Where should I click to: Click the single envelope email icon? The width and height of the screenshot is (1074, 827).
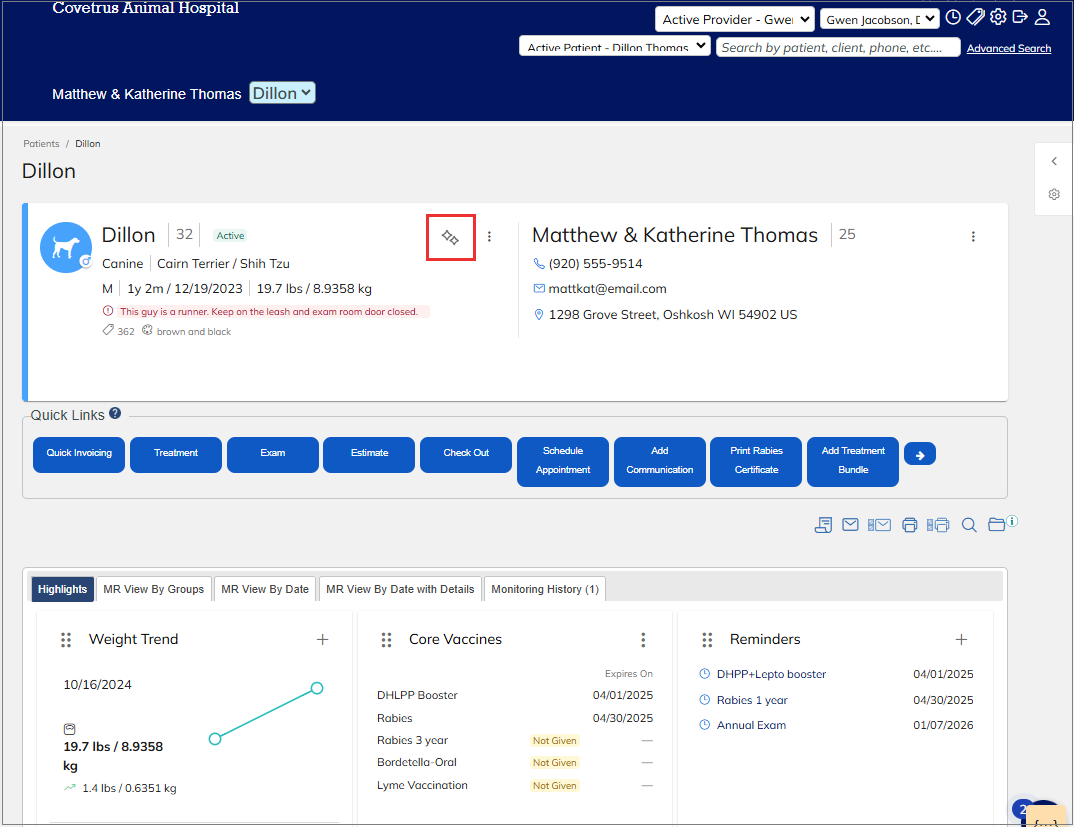tap(850, 524)
